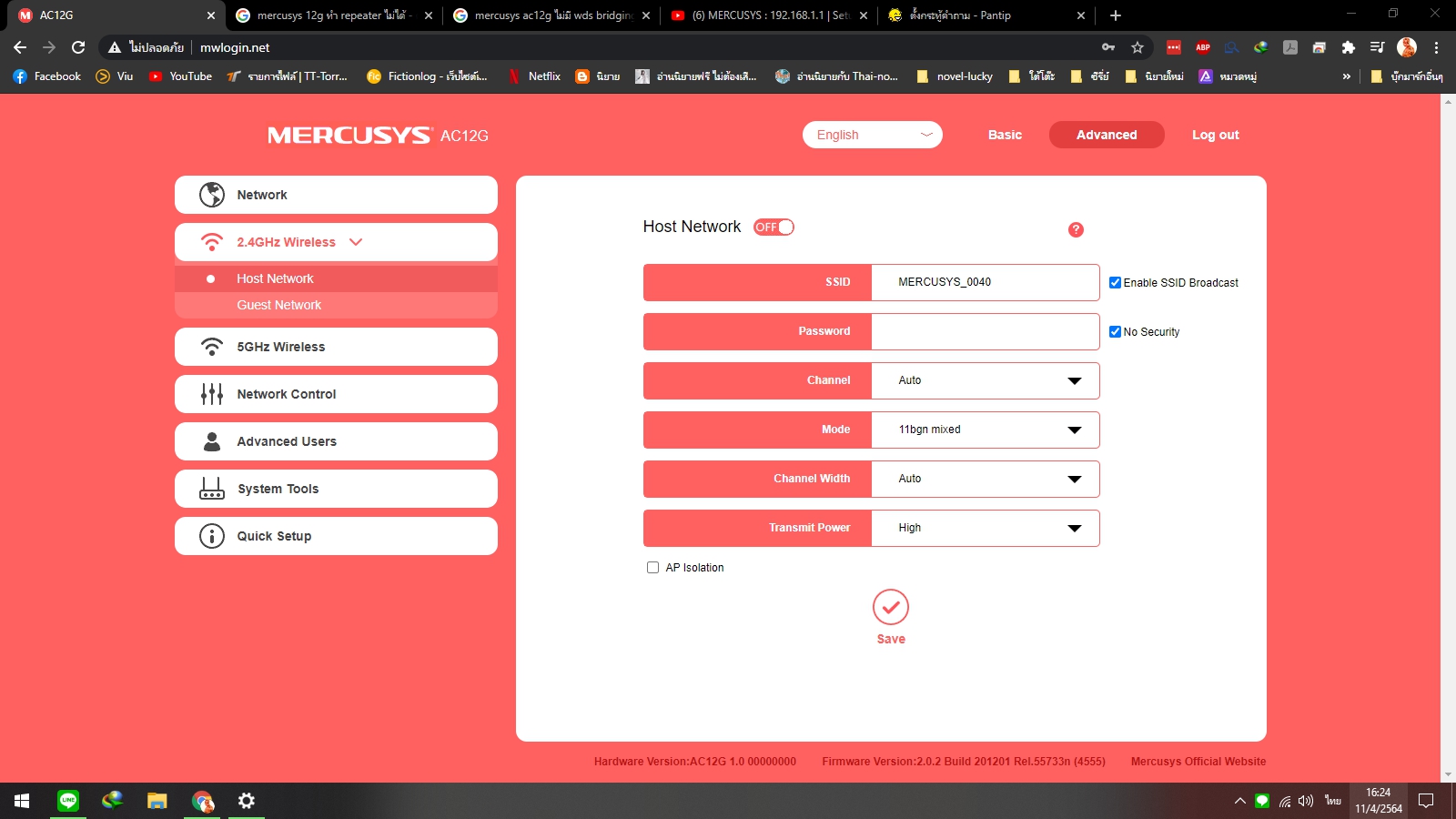Viewport: 1456px width, 819px height.
Task: Open the Channel Width dropdown
Action: pos(986,479)
